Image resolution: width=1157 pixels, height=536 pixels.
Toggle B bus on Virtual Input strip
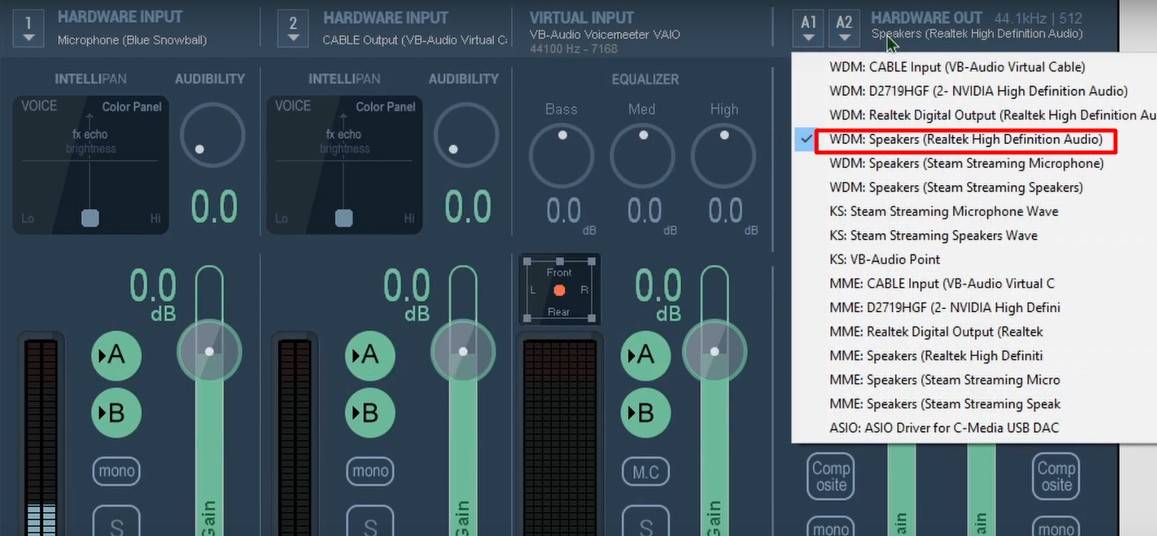tap(646, 413)
